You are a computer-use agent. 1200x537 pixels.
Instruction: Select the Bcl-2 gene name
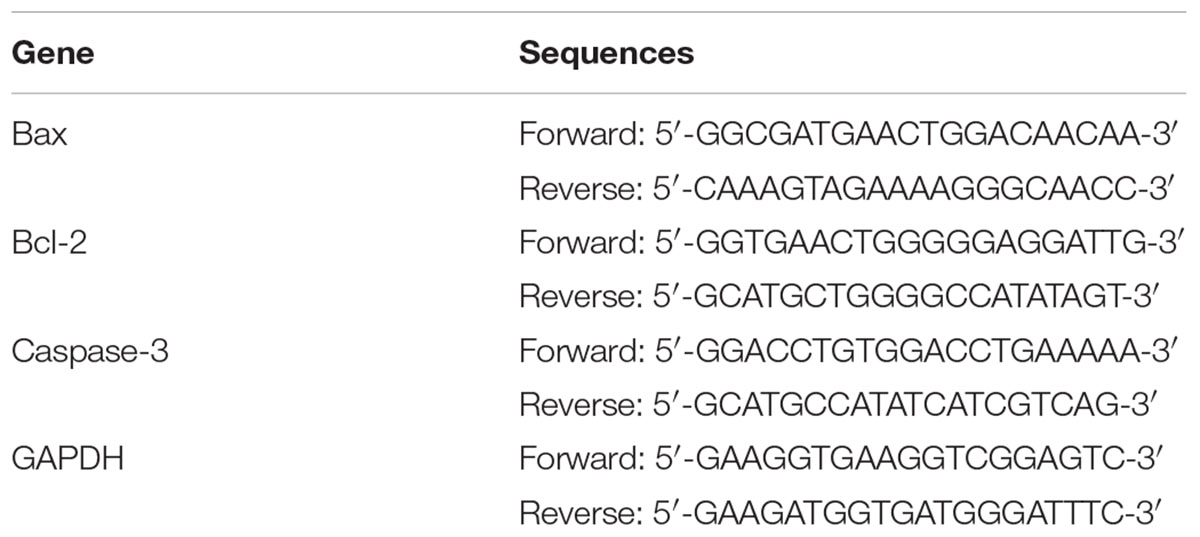tap(49, 242)
